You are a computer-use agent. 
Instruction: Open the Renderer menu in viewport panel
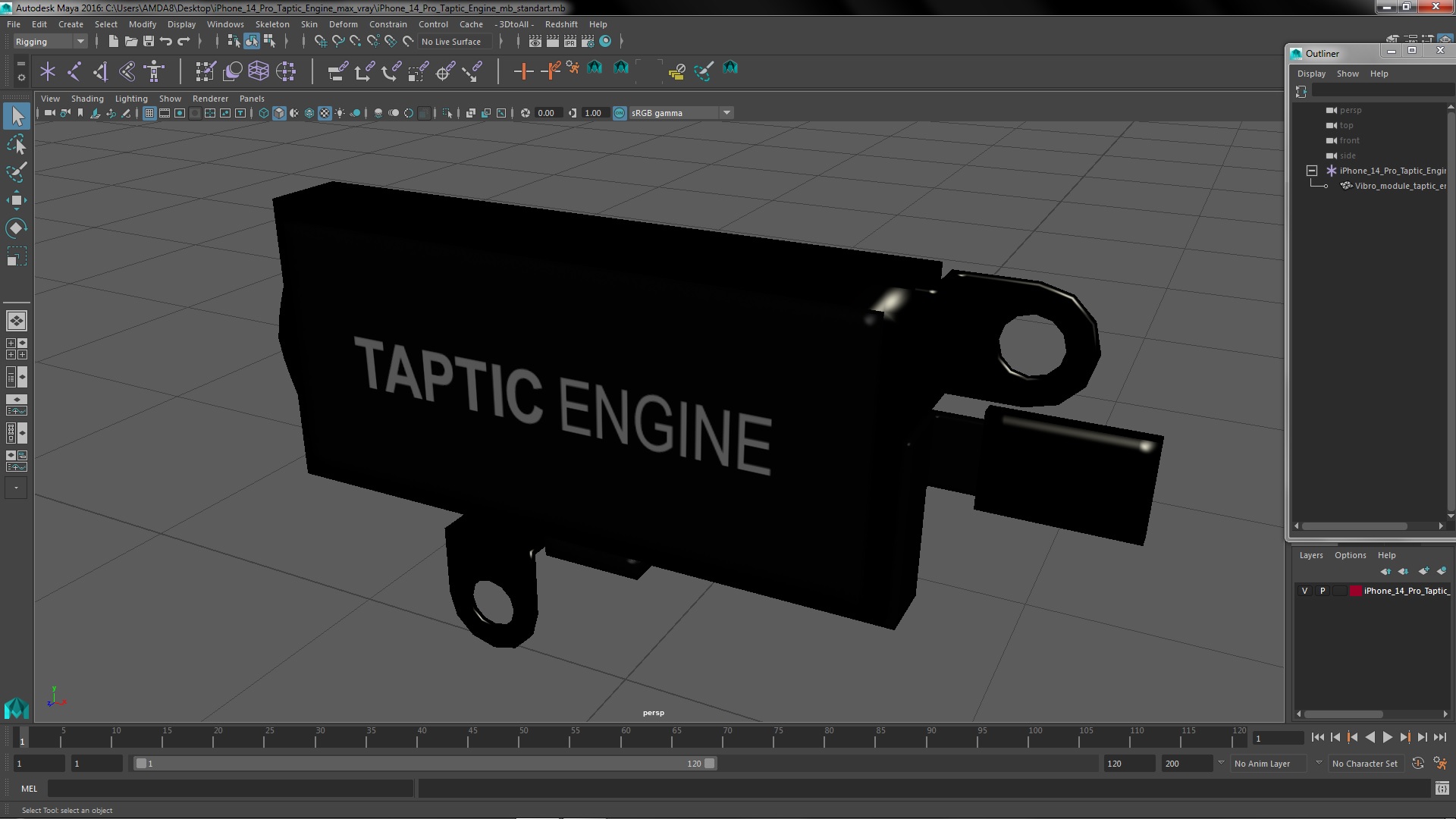[210, 99]
